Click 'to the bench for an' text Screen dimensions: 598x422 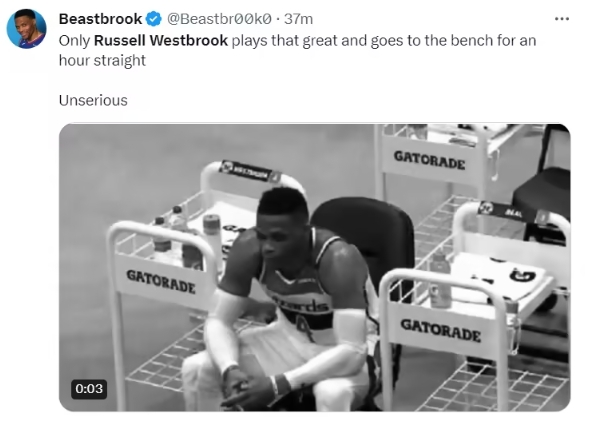[x=471, y=40]
